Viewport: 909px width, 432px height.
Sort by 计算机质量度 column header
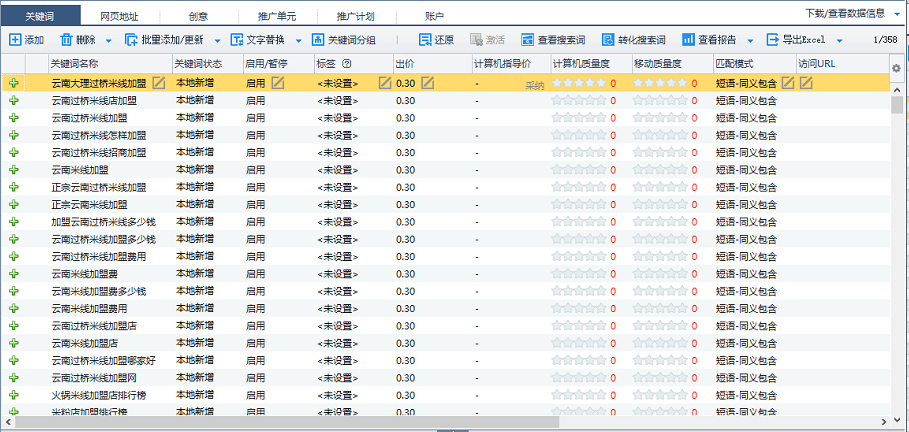[x=590, y=64]
